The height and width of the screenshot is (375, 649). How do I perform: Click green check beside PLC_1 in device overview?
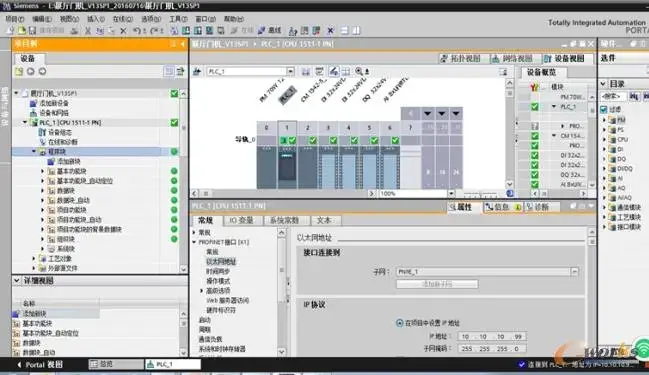coord(535,107)
